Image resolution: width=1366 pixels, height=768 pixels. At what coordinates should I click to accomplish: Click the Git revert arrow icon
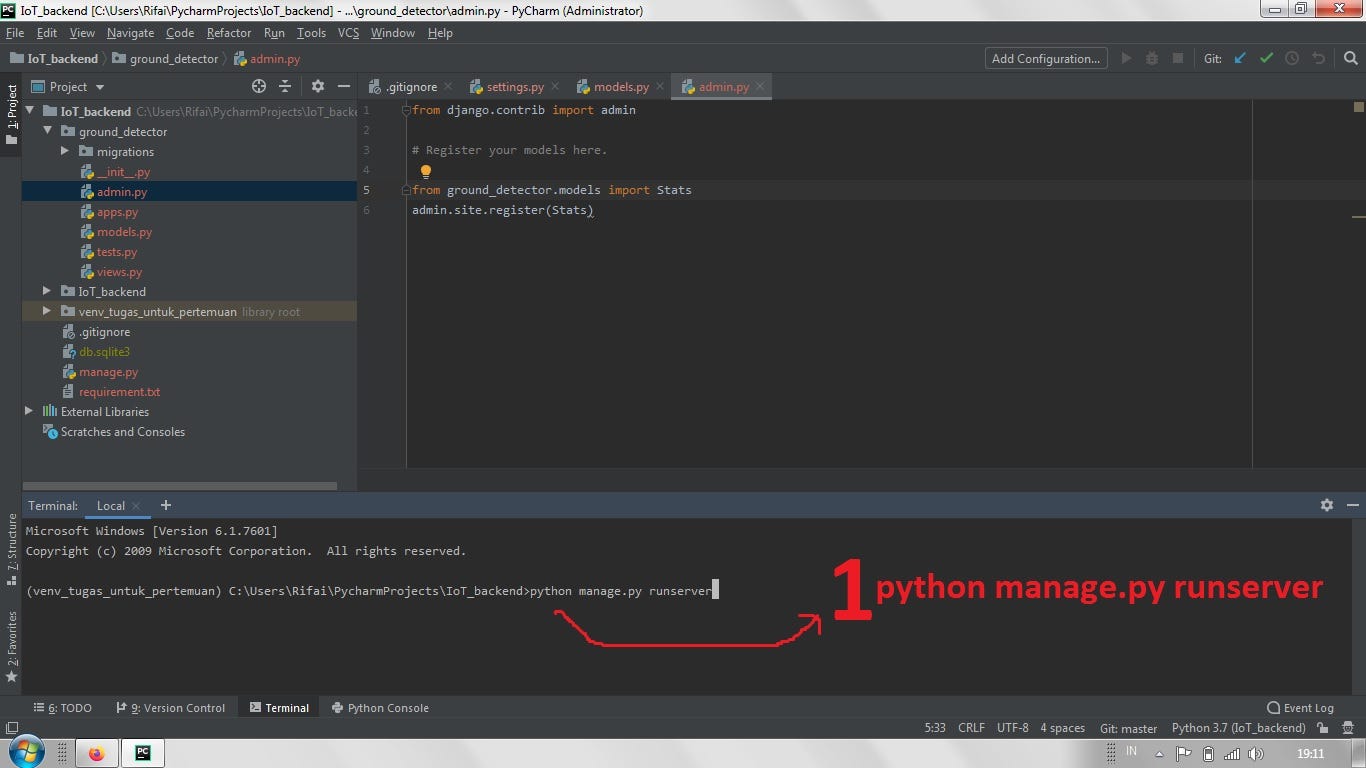click(x=1318, y=58)
